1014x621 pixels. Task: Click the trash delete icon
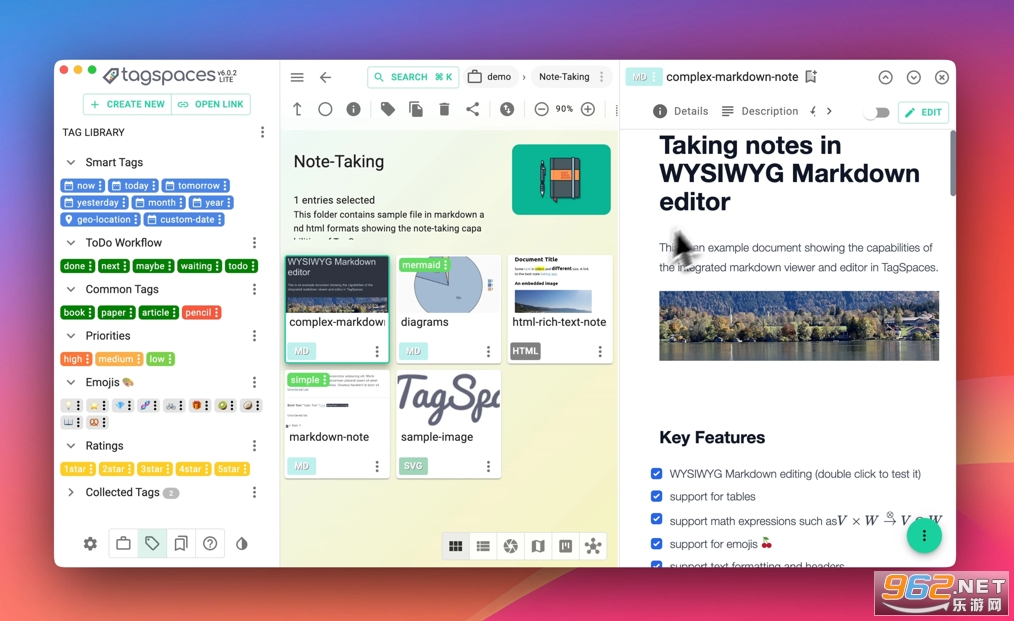tap(444, 109)
